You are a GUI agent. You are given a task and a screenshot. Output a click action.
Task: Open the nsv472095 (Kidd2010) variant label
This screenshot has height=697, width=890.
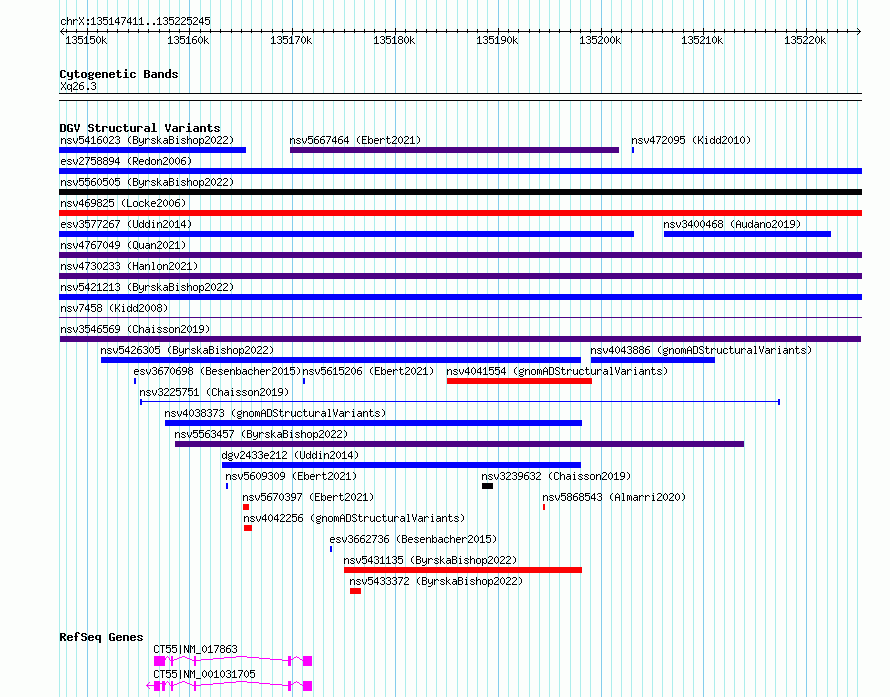click(x=691, y=140)
